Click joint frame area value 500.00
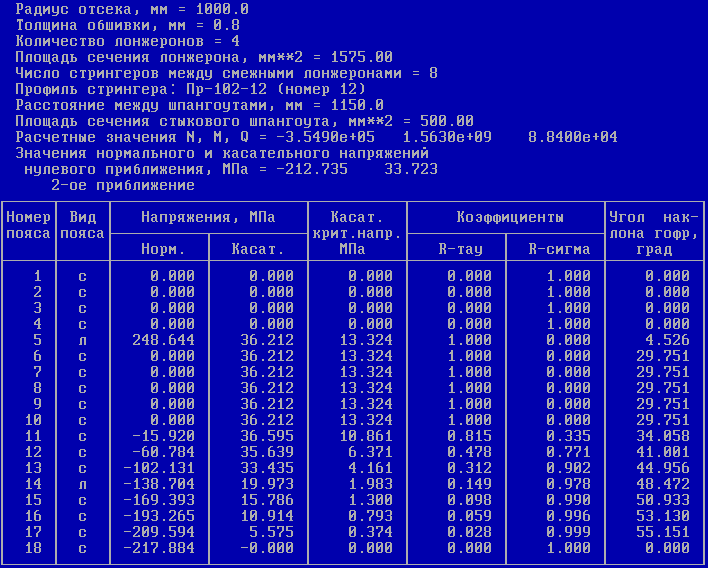The height and width of the screenshot is (568, 708). [x=447, y=121]
